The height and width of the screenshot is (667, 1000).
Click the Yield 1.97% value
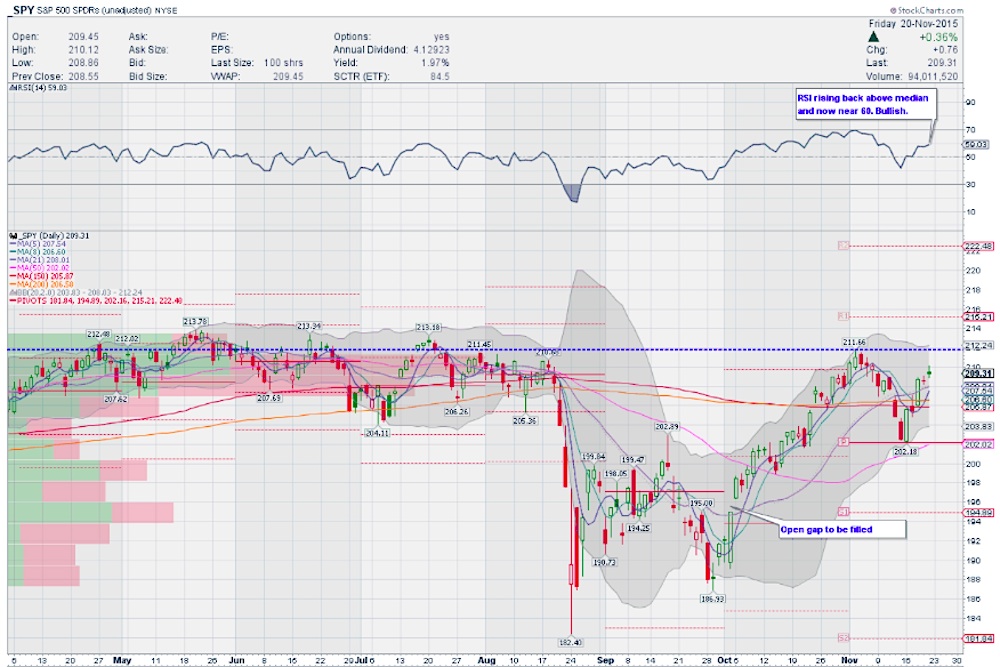436,63
